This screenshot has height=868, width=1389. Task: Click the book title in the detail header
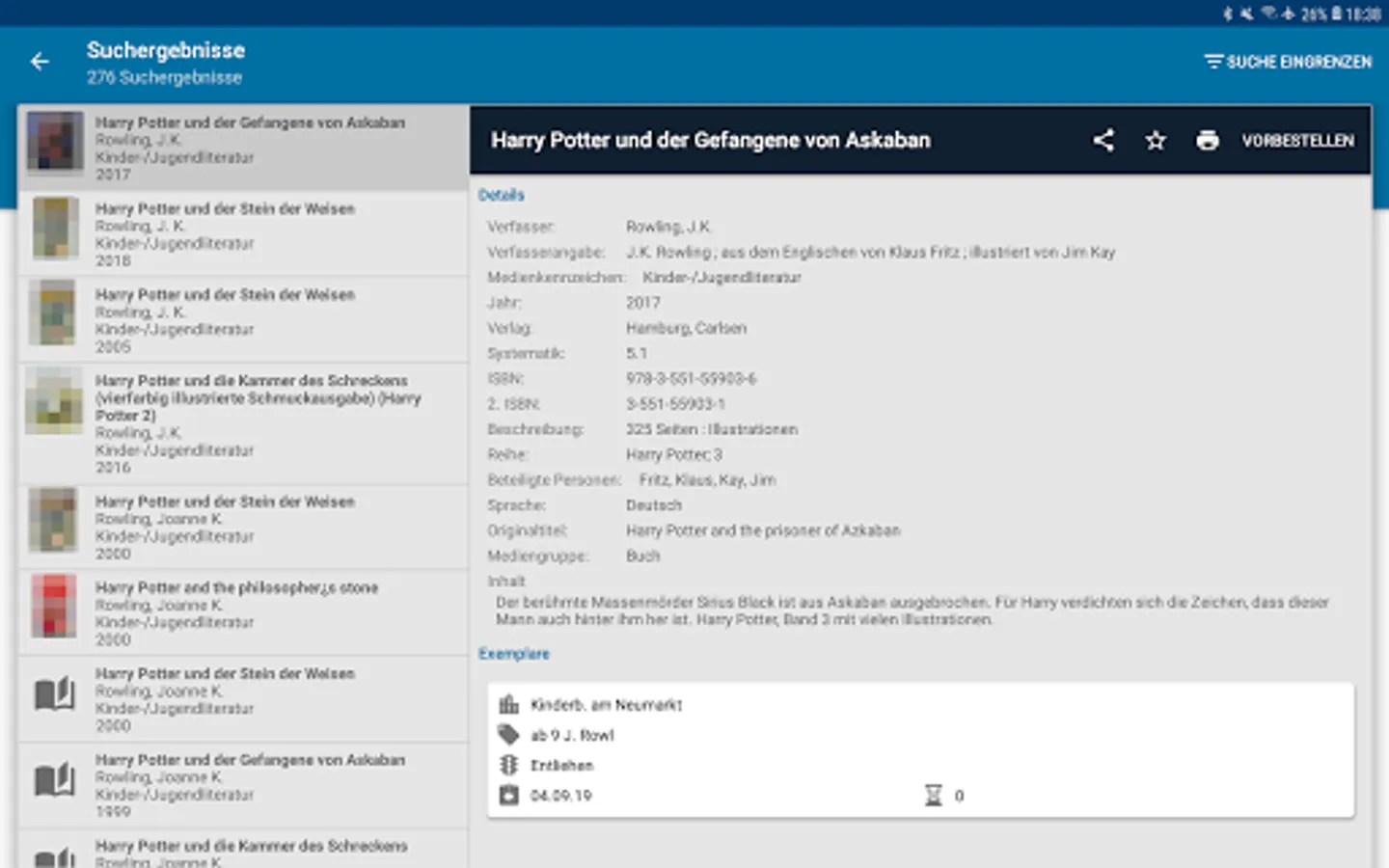(711, 140)
